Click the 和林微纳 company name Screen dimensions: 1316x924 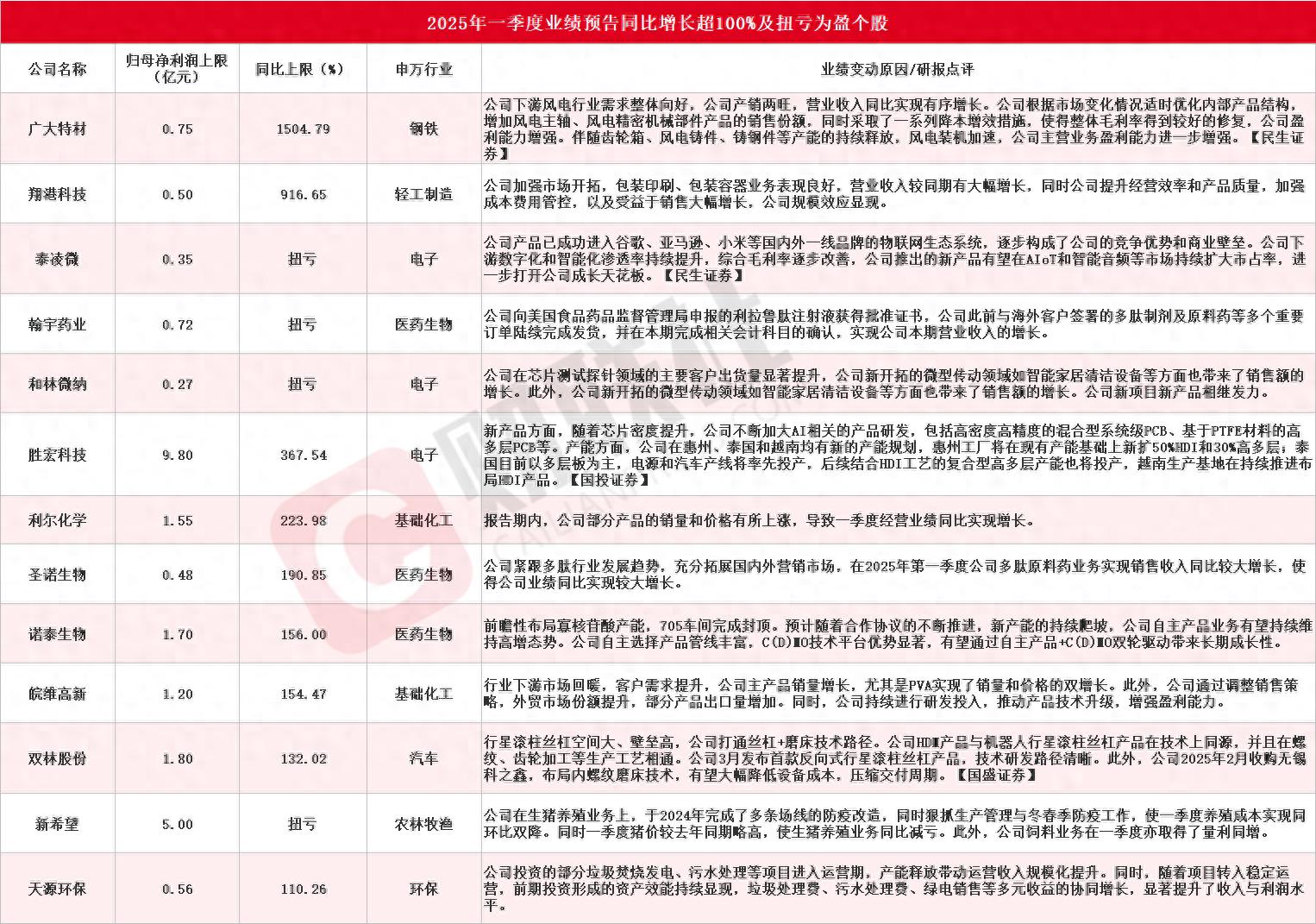point(58,384)
